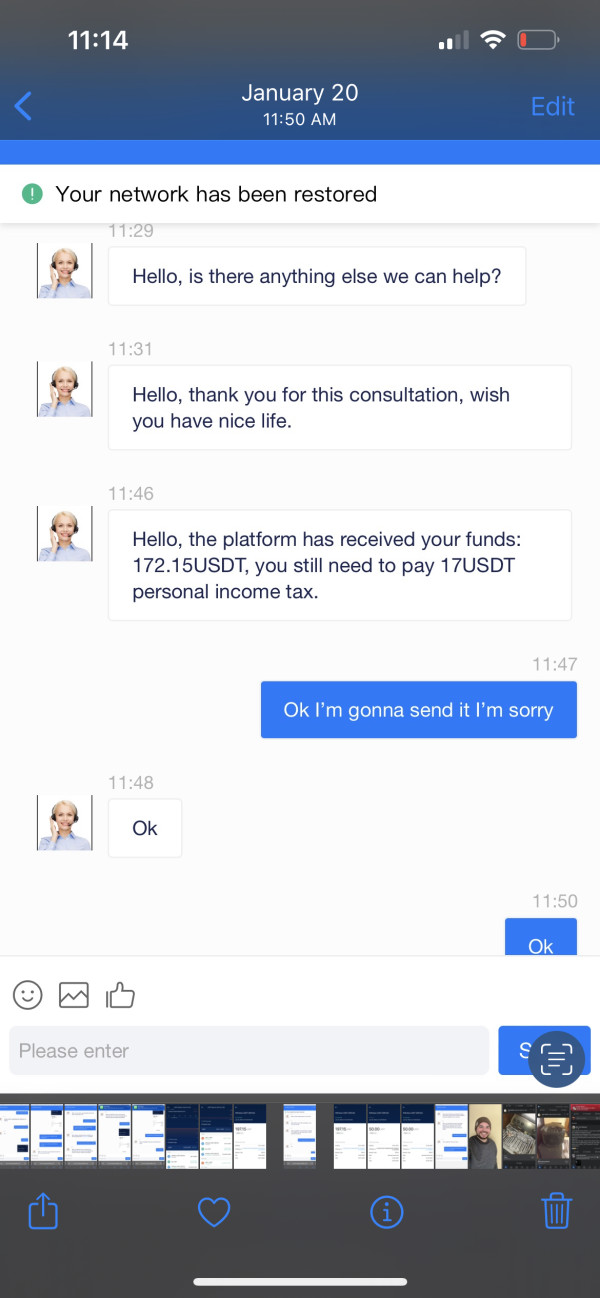Tap the back arrow in header
Viewport: 600px width, 1298px height.
coord(24,105)
